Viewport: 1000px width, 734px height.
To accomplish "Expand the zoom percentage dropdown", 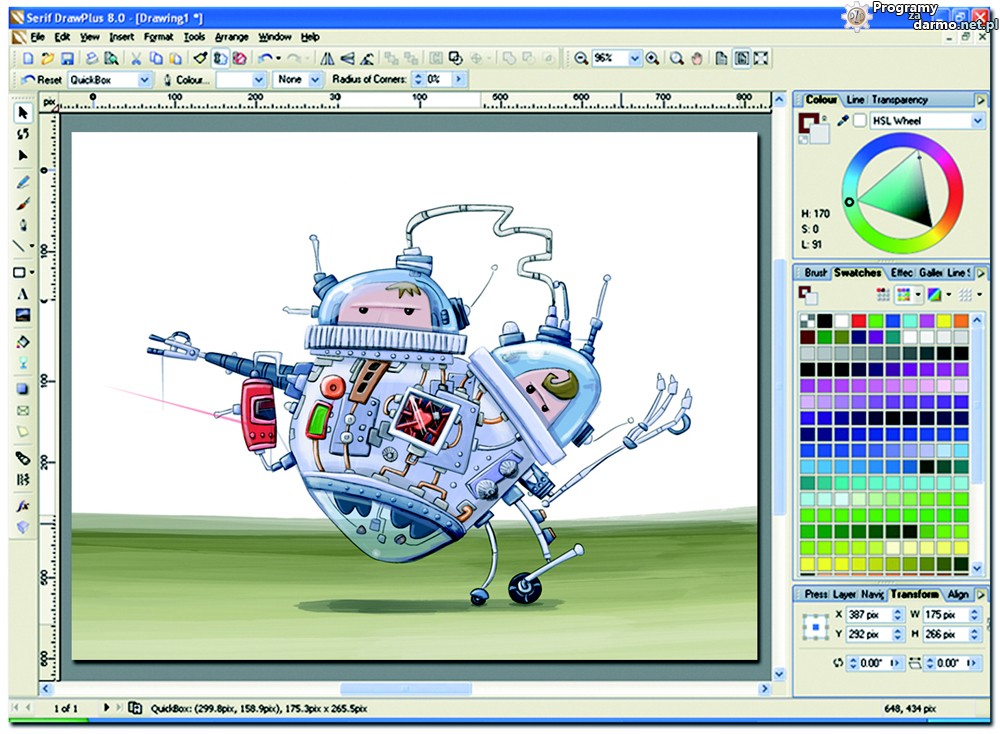I will tap(633, 59).
